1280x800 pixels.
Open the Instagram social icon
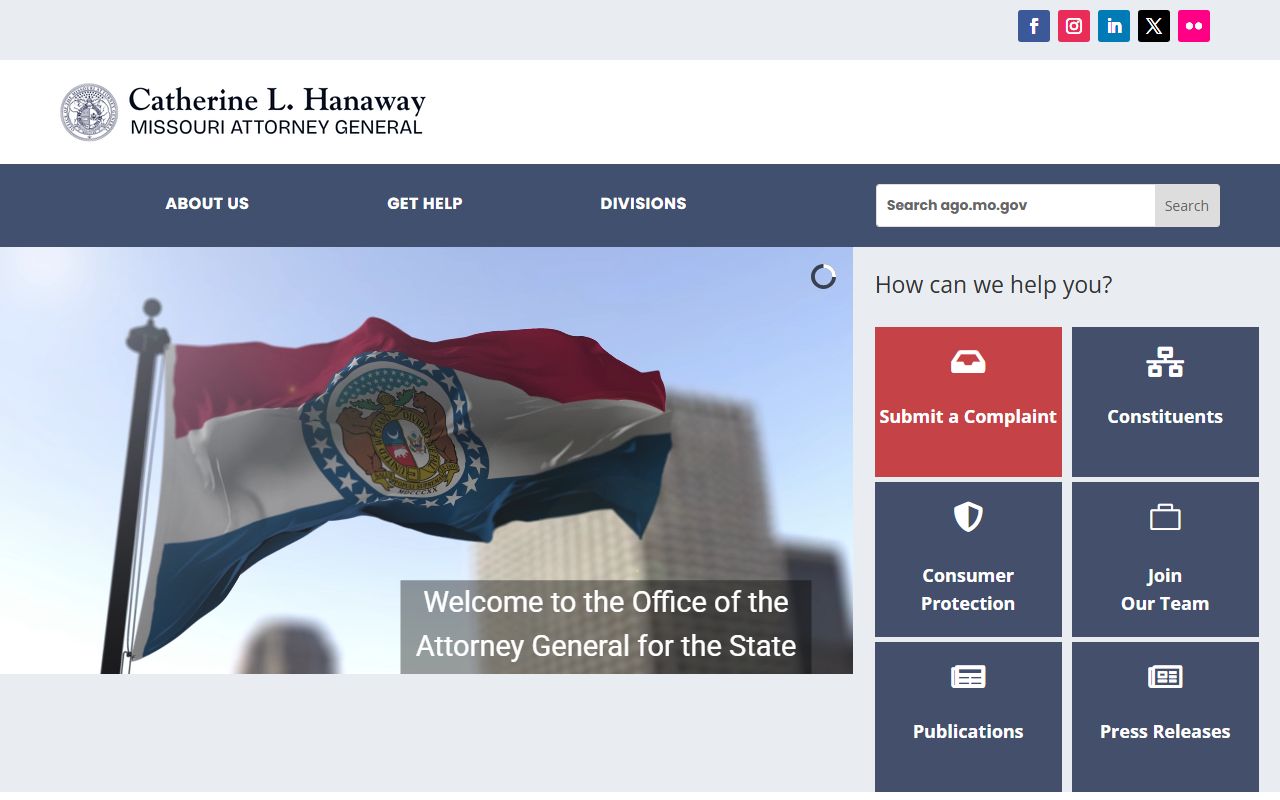click(x=1074, y=26)
